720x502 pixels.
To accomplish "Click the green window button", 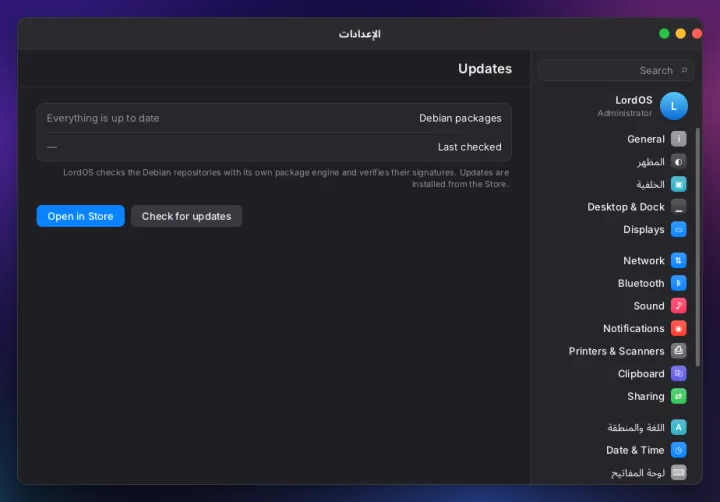I will pos(664,34).
